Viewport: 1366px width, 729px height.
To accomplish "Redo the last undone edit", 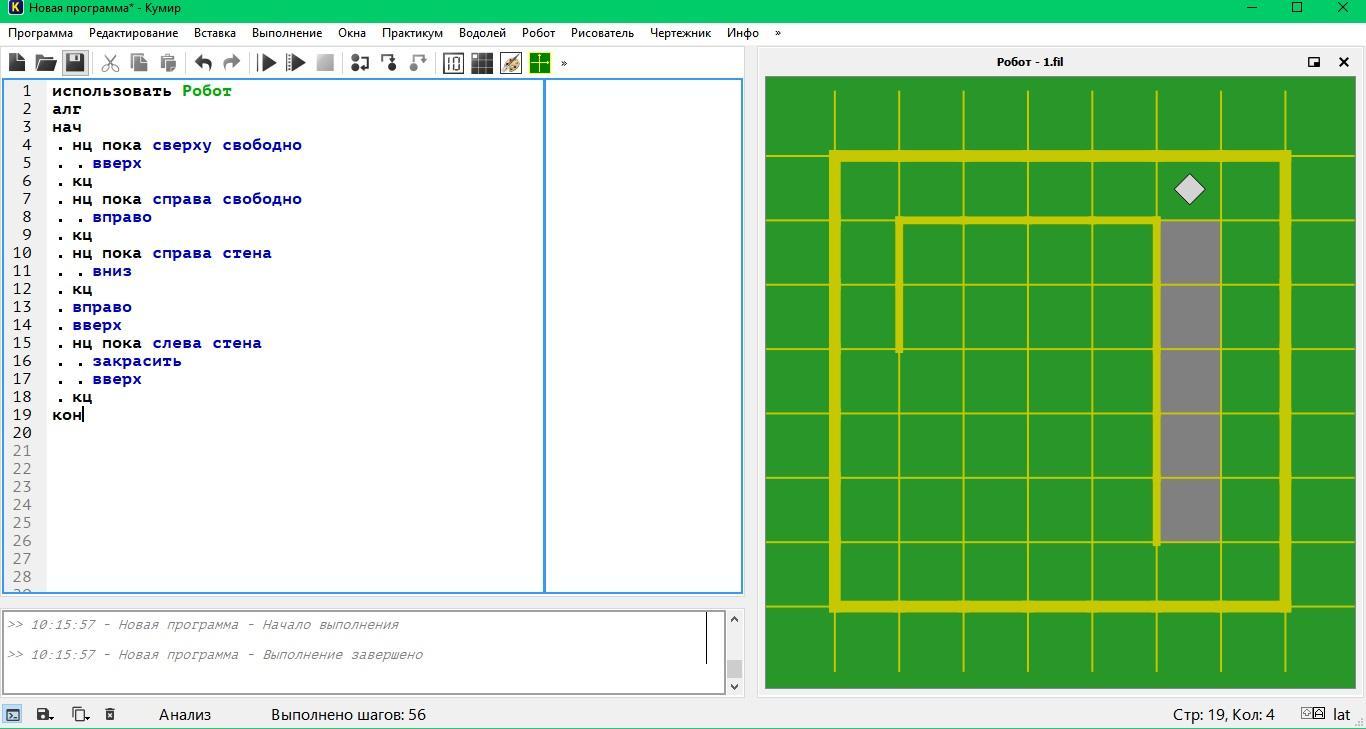I will click(x=232, y=63).
